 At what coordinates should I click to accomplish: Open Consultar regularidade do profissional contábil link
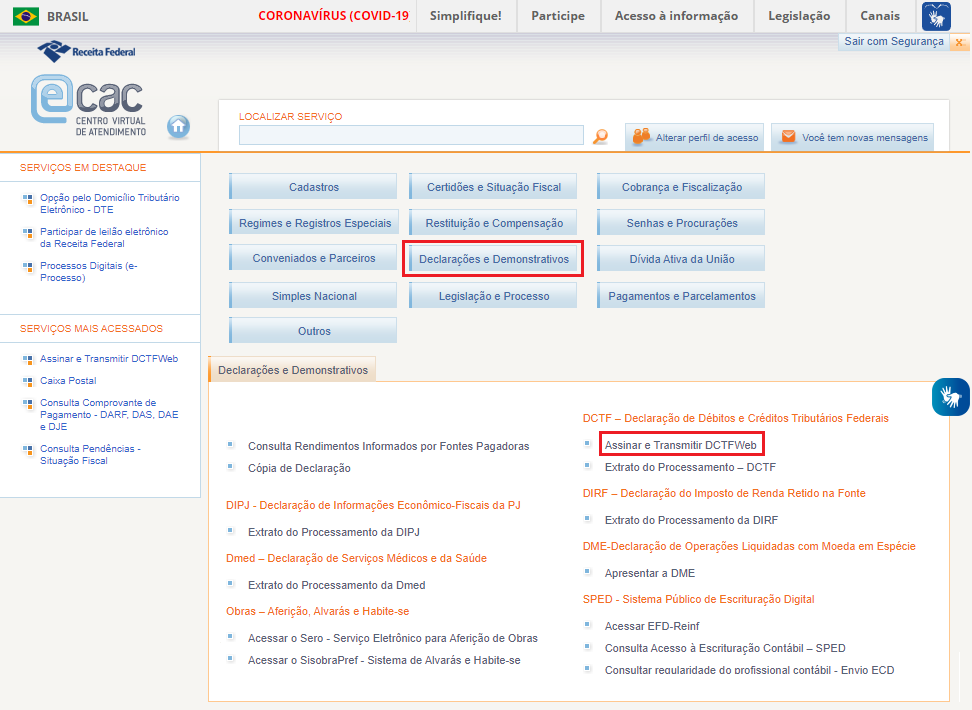tap(749, 670)
